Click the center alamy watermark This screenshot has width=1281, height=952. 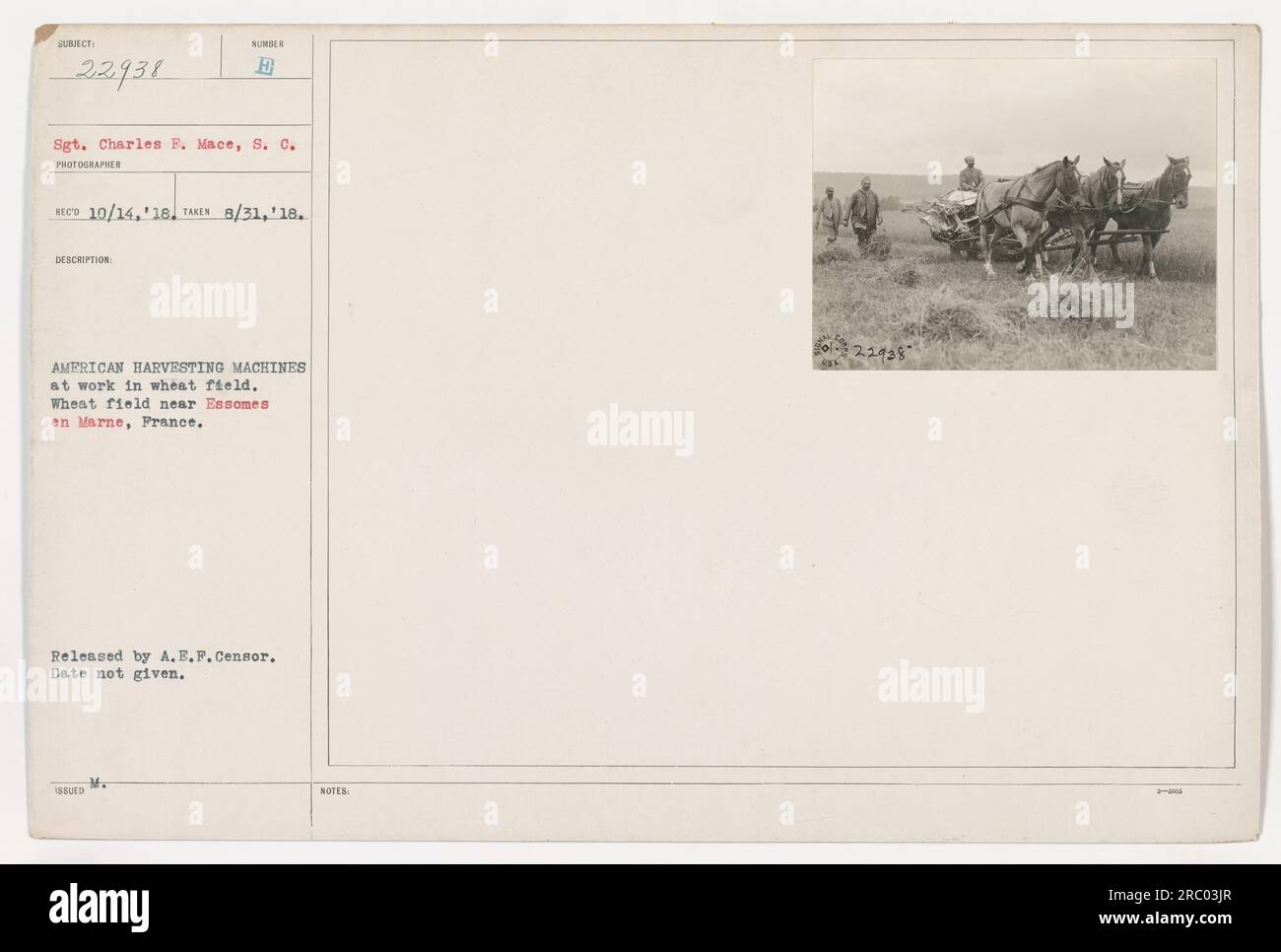640,429
